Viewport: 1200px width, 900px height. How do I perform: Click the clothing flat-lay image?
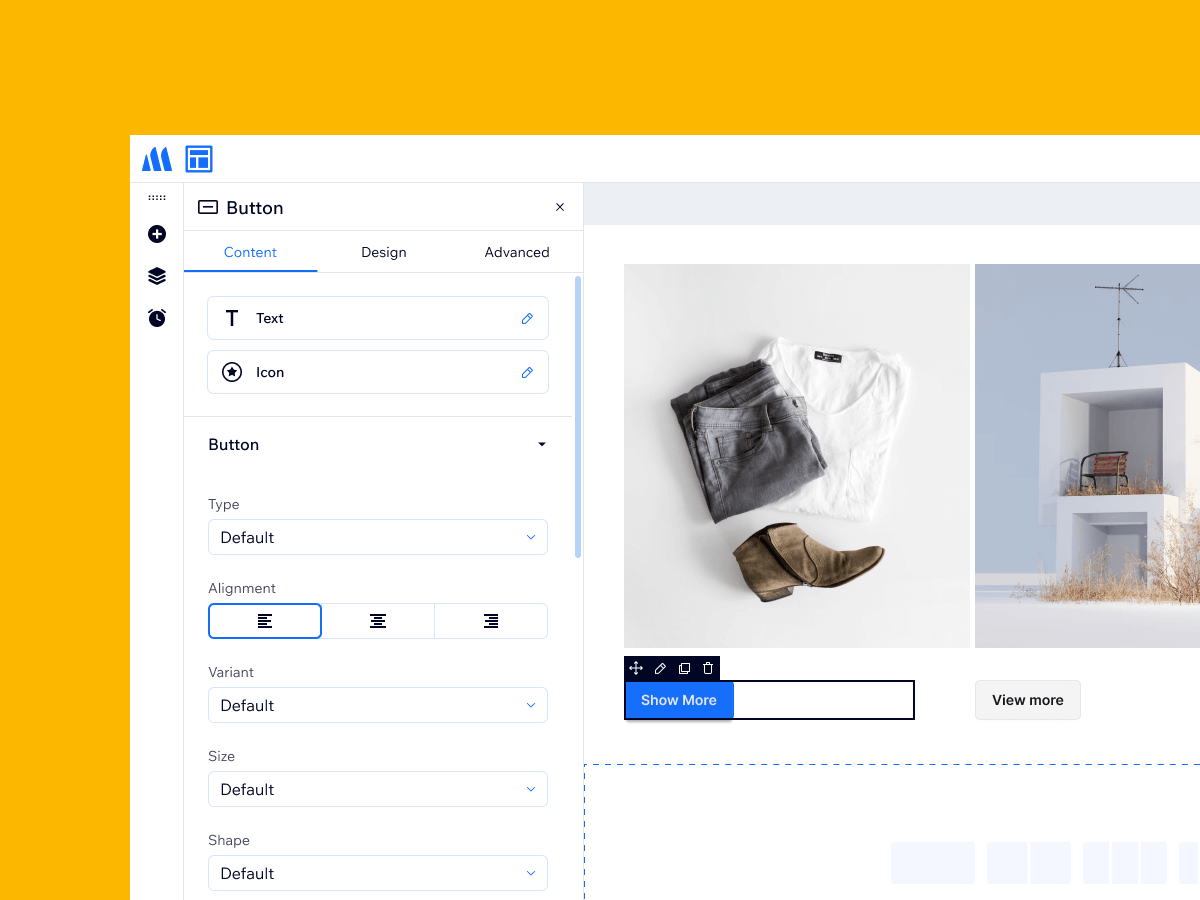797,455
